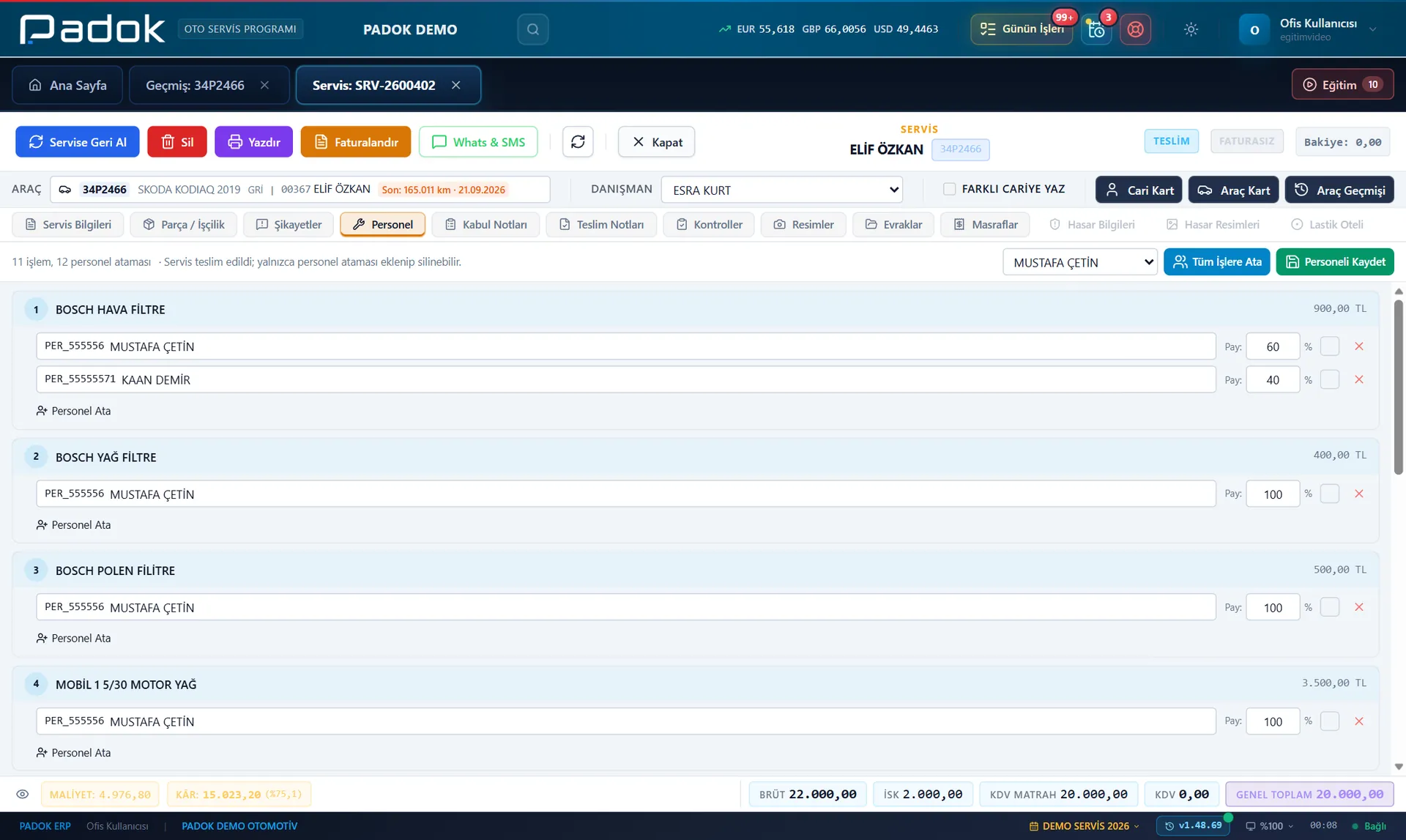This screenshot has height=840, width=1406.
Task: Go to the Teslim Notları tab
Action: coord(601,225)
